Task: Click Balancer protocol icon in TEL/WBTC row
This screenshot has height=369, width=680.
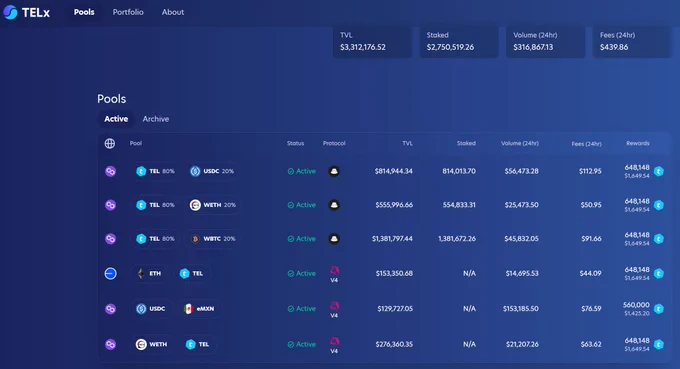Action: (x=334, y=239)
